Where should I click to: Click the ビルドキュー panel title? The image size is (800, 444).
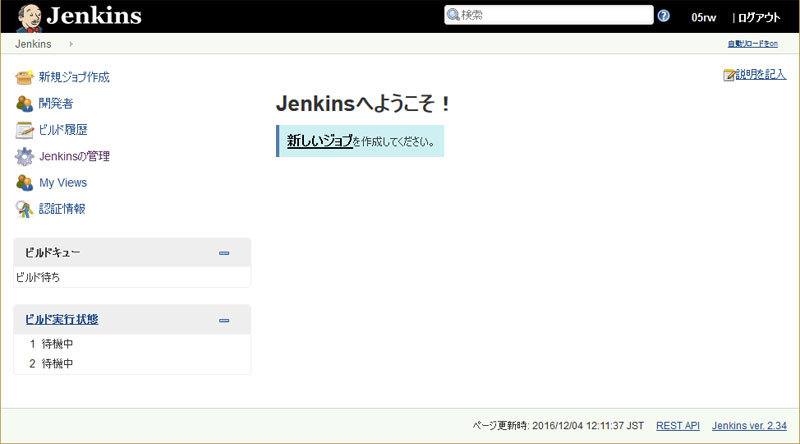pos(53,253)
